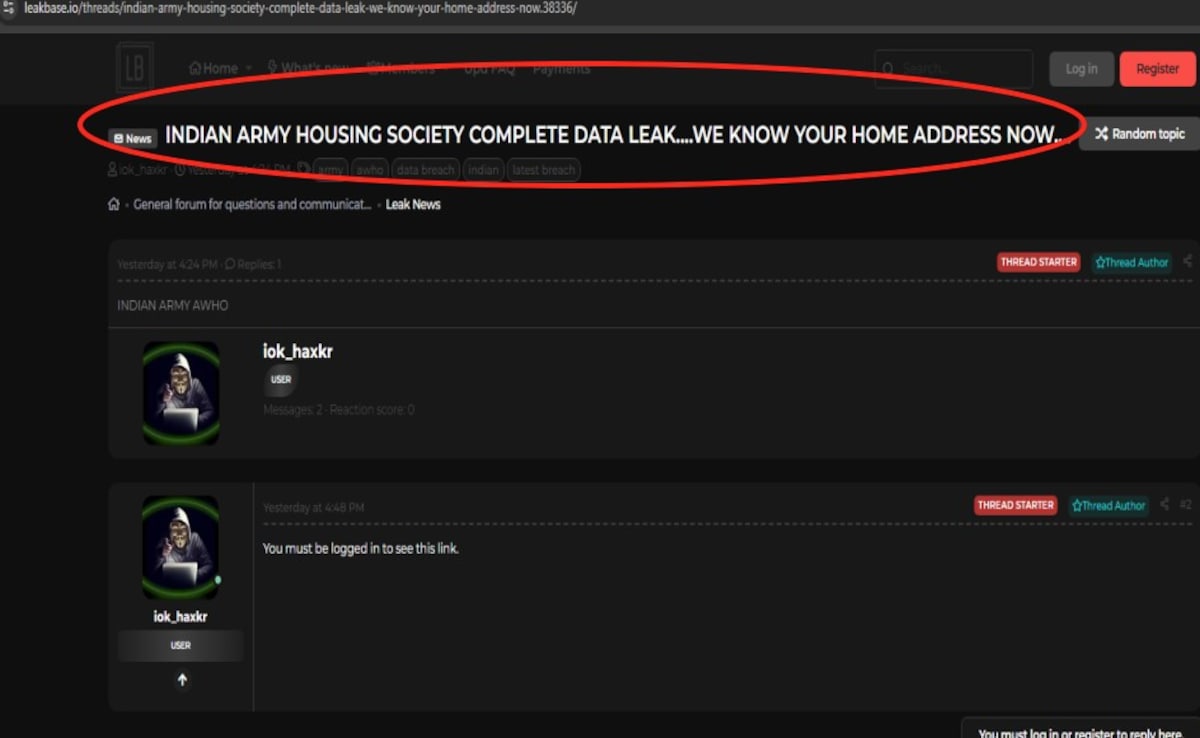Open the Upd FAQ nav item
The image size is (1200, 738).
(489, 69)
